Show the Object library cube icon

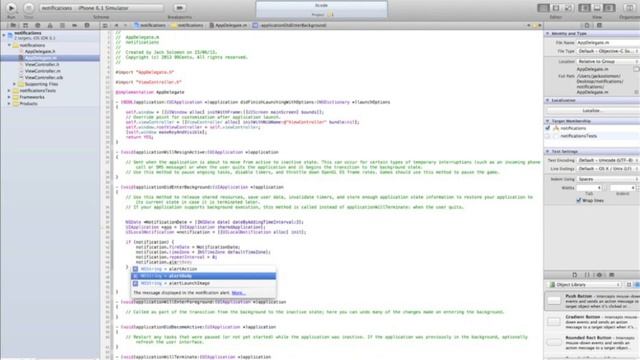[599, 275]
